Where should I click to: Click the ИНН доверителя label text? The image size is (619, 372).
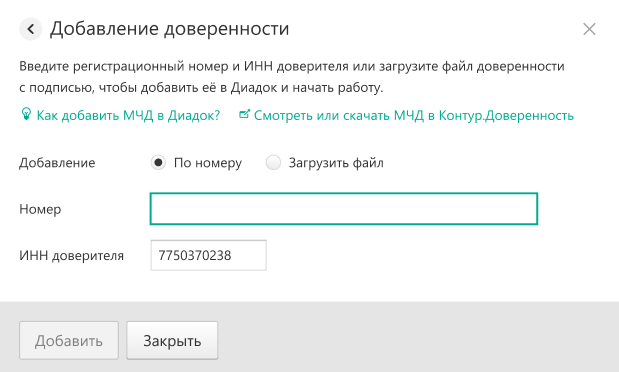71,256
